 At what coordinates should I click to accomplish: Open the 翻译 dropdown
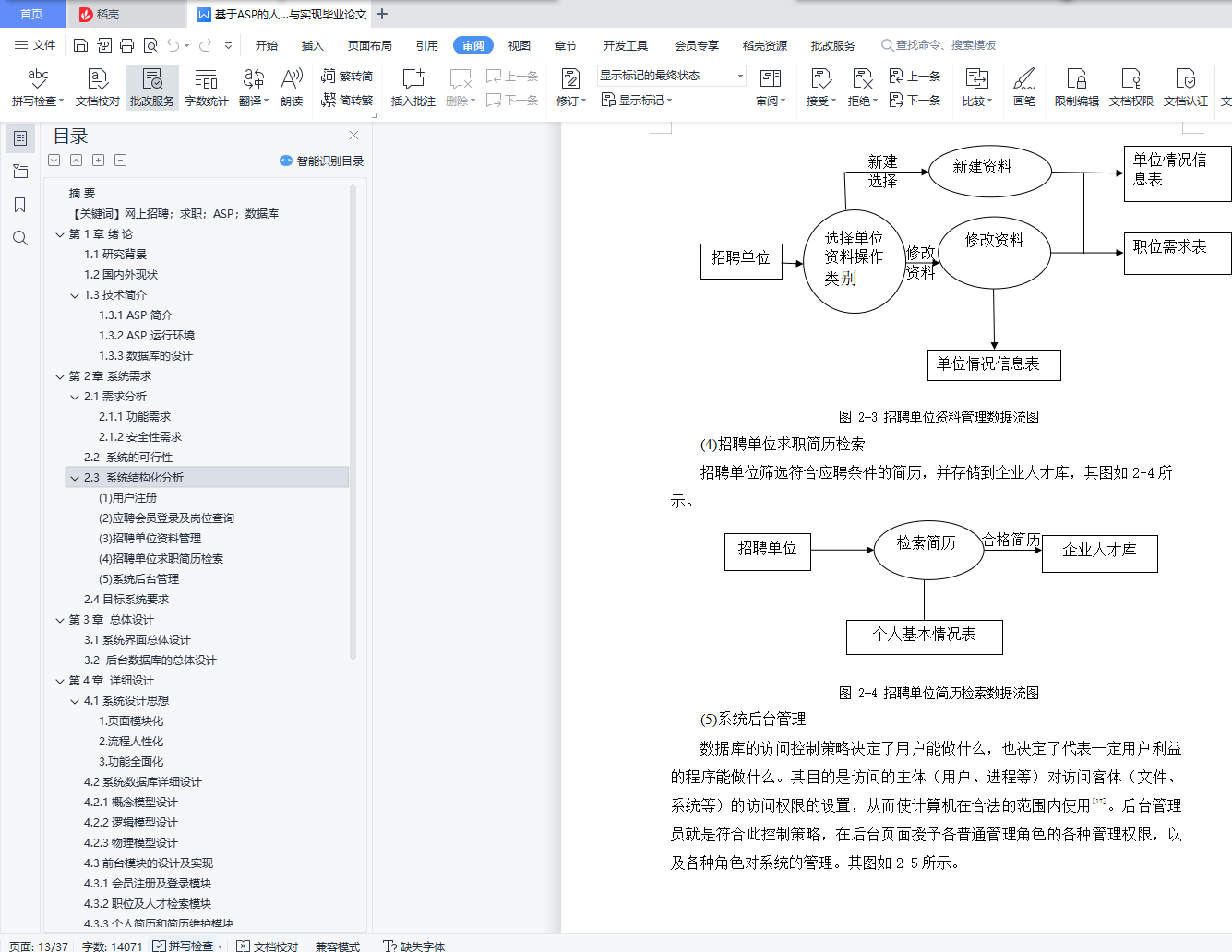(266, 101)
